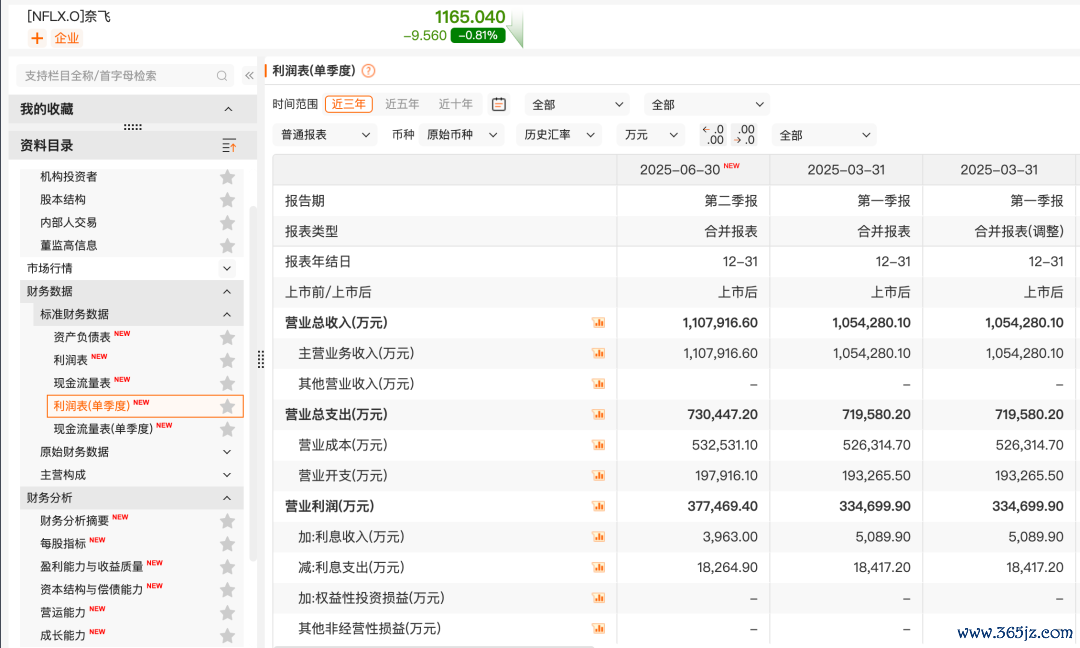Favorite 资产负债表 with star
The width and height of the screenshot is (1080, 648).
tap(227, 337)
